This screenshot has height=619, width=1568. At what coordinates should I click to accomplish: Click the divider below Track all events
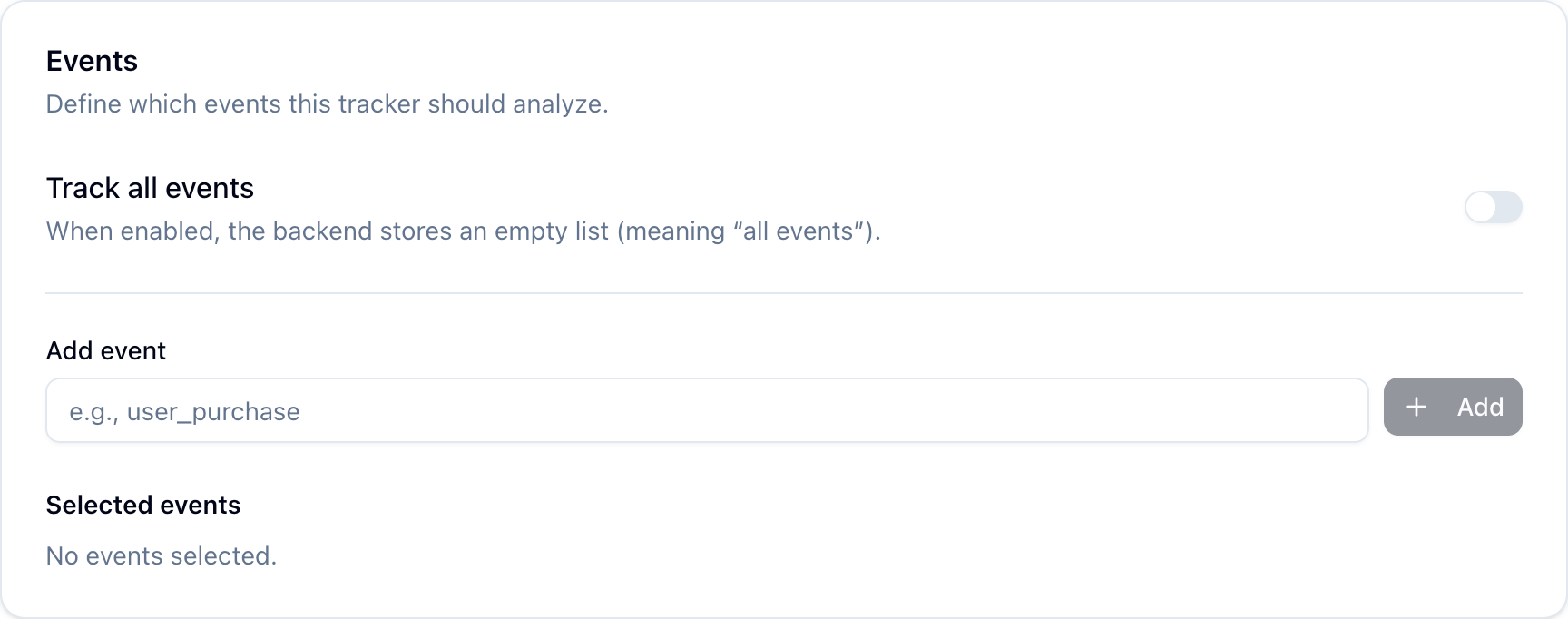784,292
